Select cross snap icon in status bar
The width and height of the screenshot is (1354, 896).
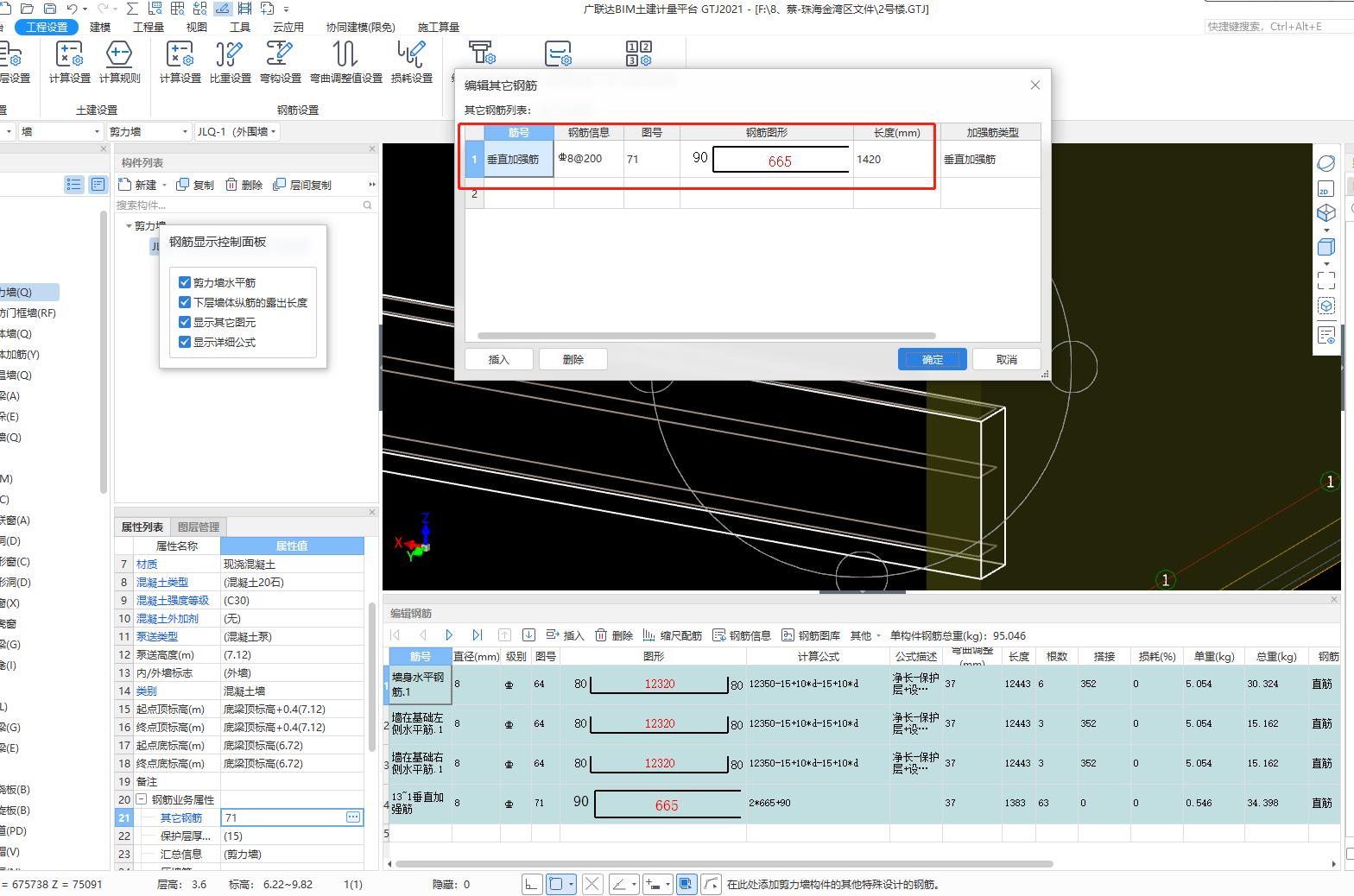[x=592, y=884]
